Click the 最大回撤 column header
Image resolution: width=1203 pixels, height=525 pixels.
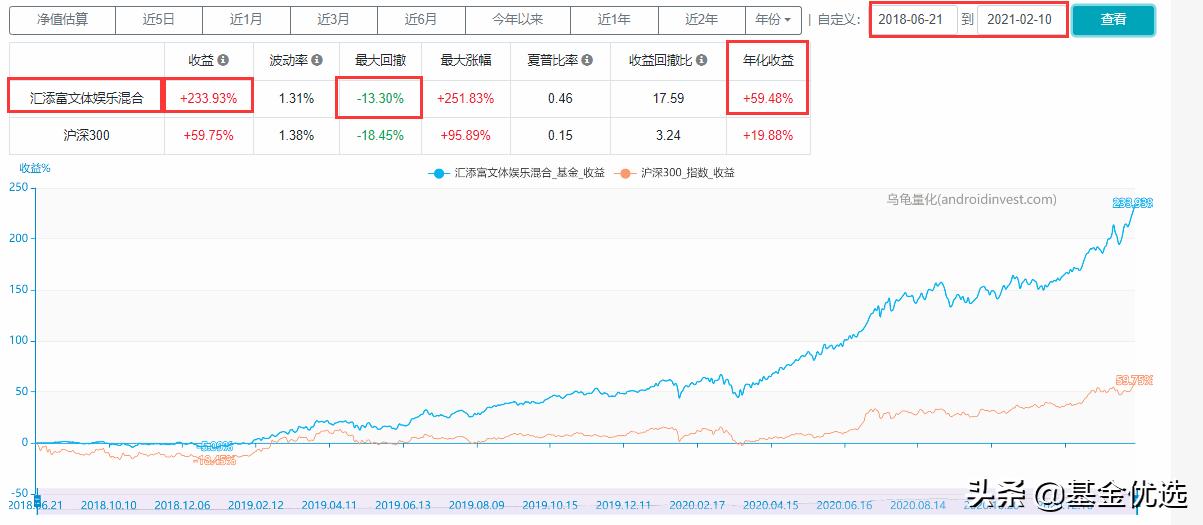(379, 60)
